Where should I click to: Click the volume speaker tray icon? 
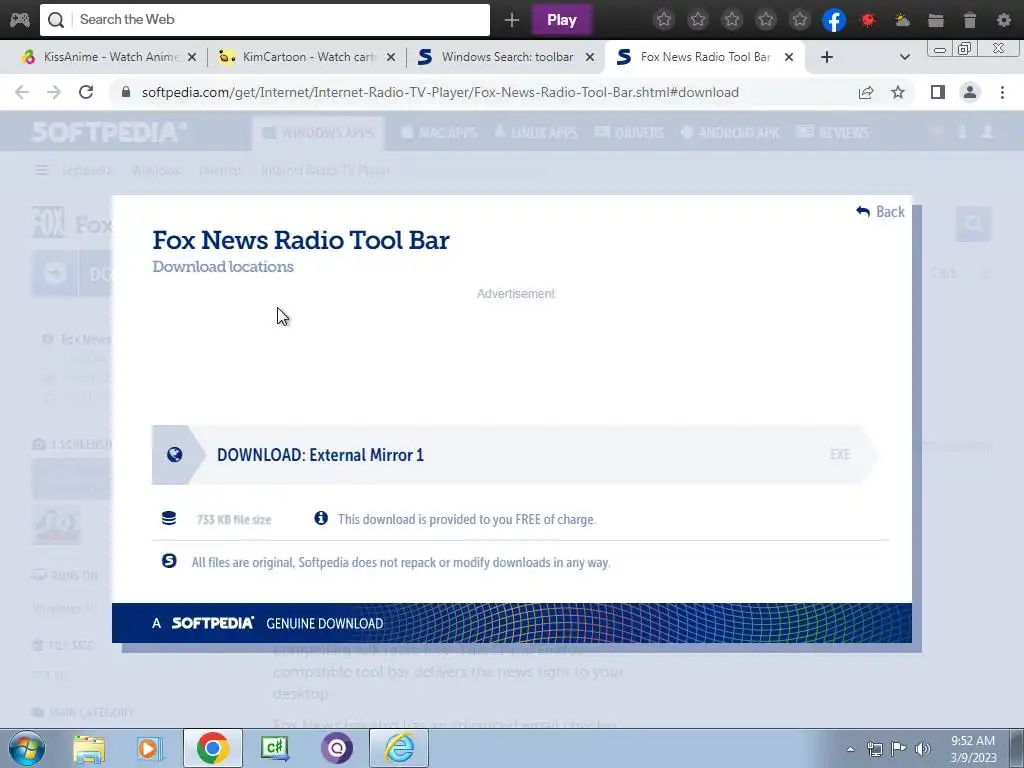923,749
